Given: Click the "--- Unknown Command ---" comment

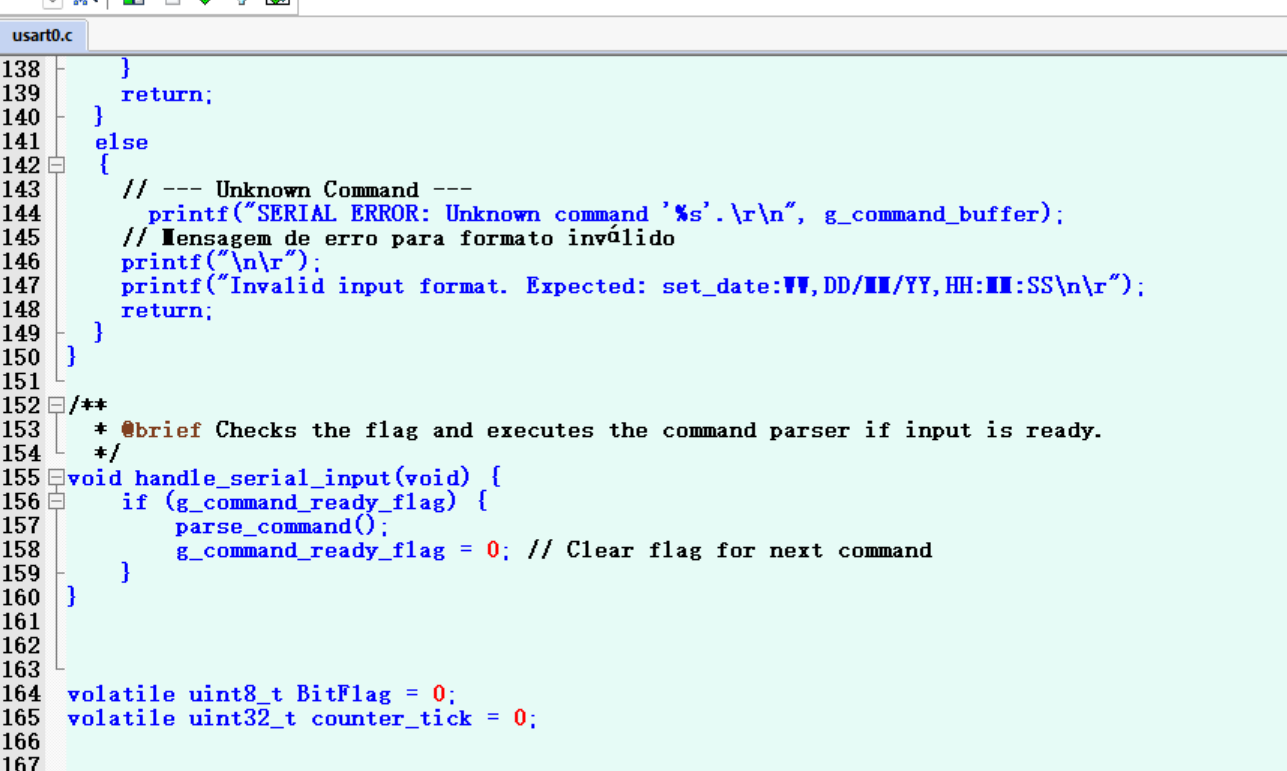Looking at the screenshot, I should tap(296, 190).
